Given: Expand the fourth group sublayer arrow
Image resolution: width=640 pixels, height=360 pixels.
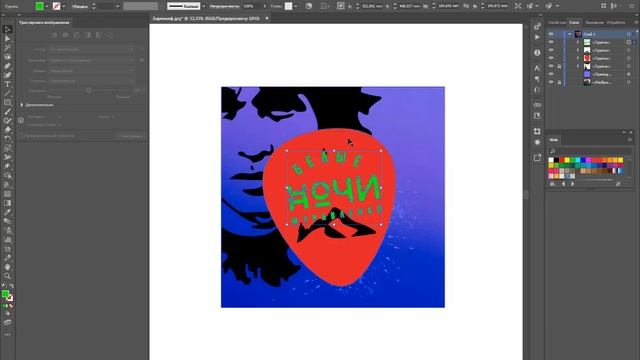Looking at the screenshot, I should (x=578, y=66).
